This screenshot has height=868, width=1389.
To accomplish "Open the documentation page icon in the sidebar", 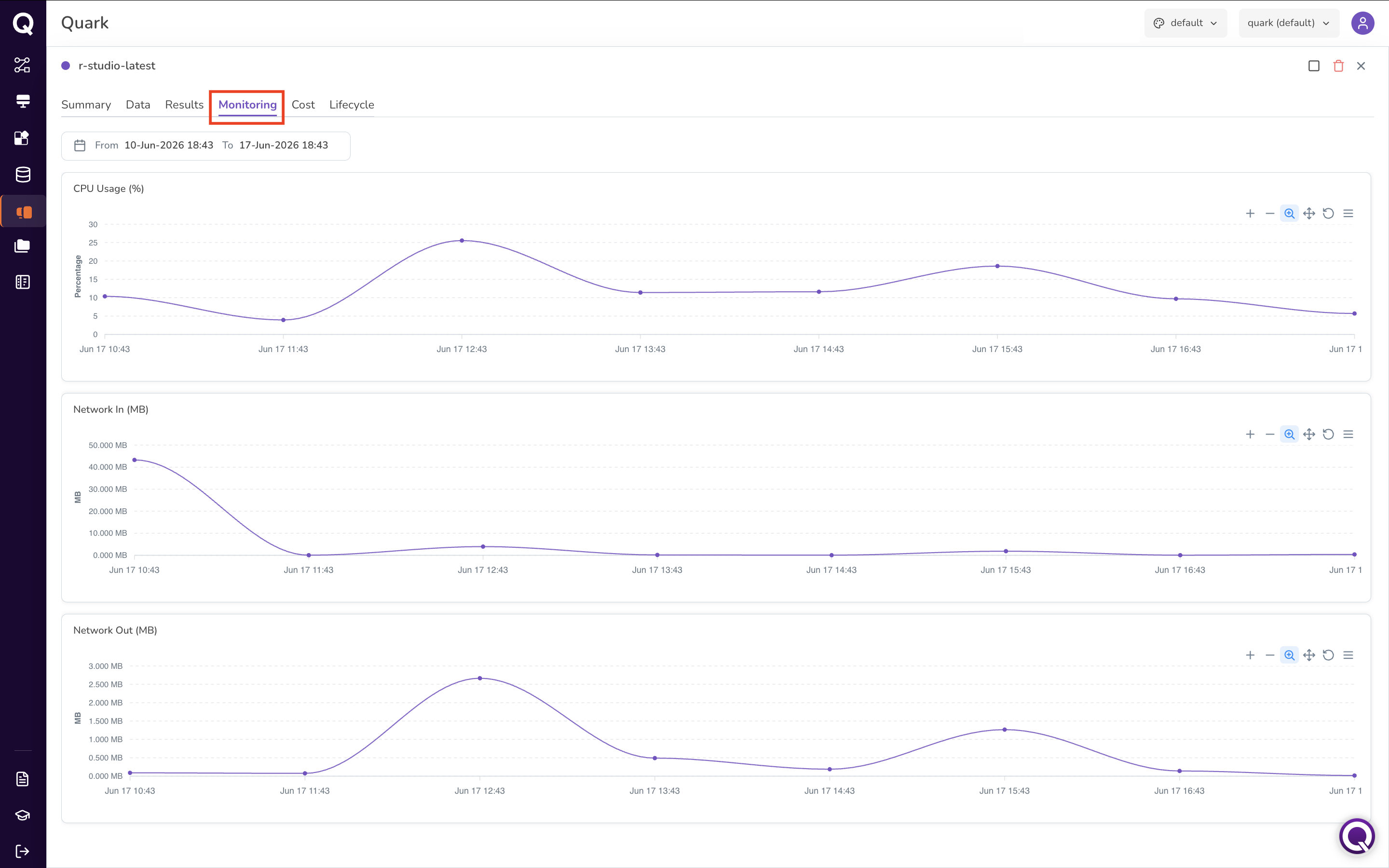I will pos(22,779).
